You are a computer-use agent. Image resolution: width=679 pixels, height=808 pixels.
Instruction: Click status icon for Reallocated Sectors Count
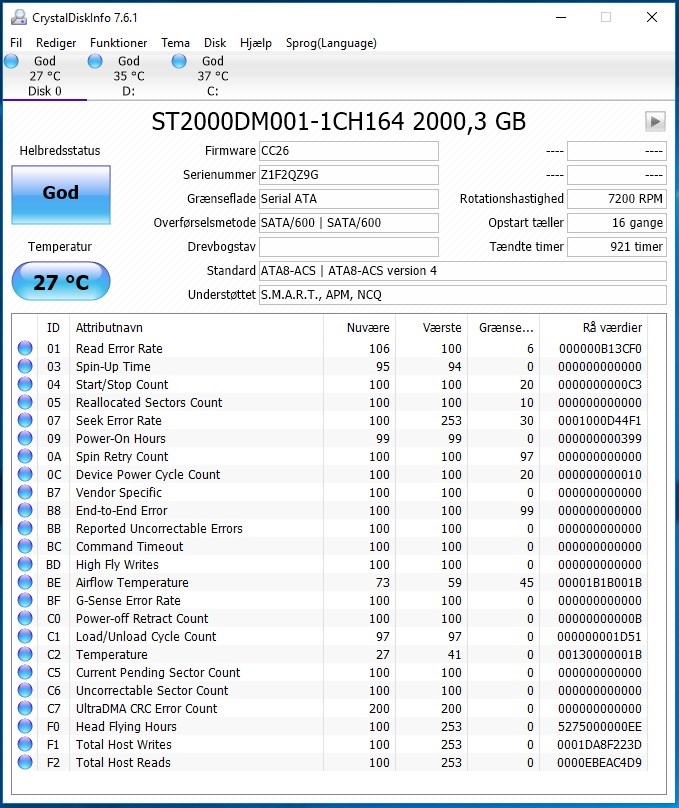click(25, 402)
